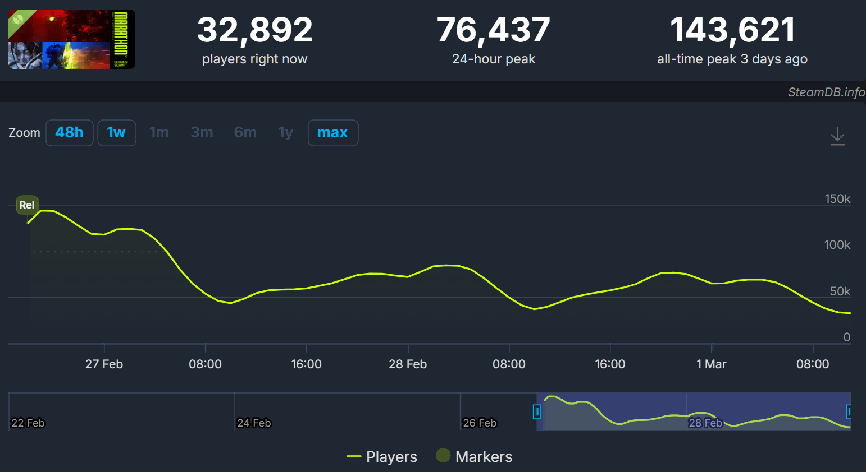Show full history with max zoom
Viewport: 866px width, 472px height.
click(x=332, y=133)
